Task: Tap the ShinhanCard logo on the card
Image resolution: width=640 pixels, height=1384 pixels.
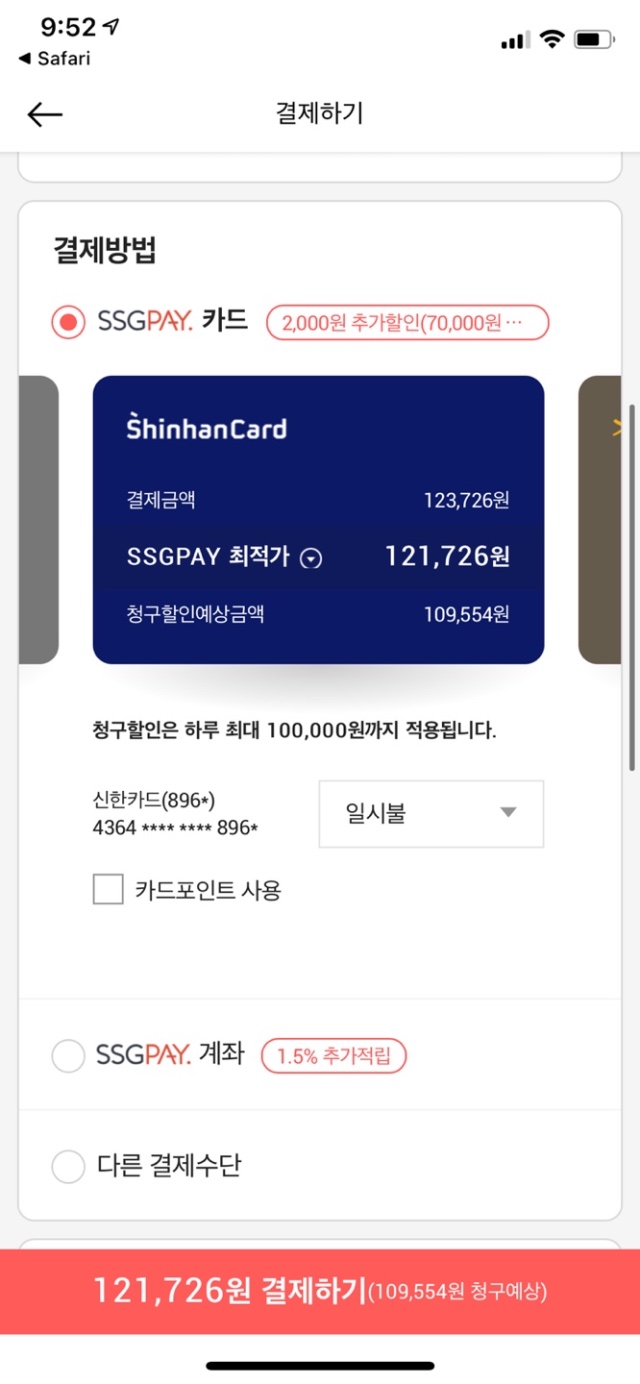Action: [206, 428]
